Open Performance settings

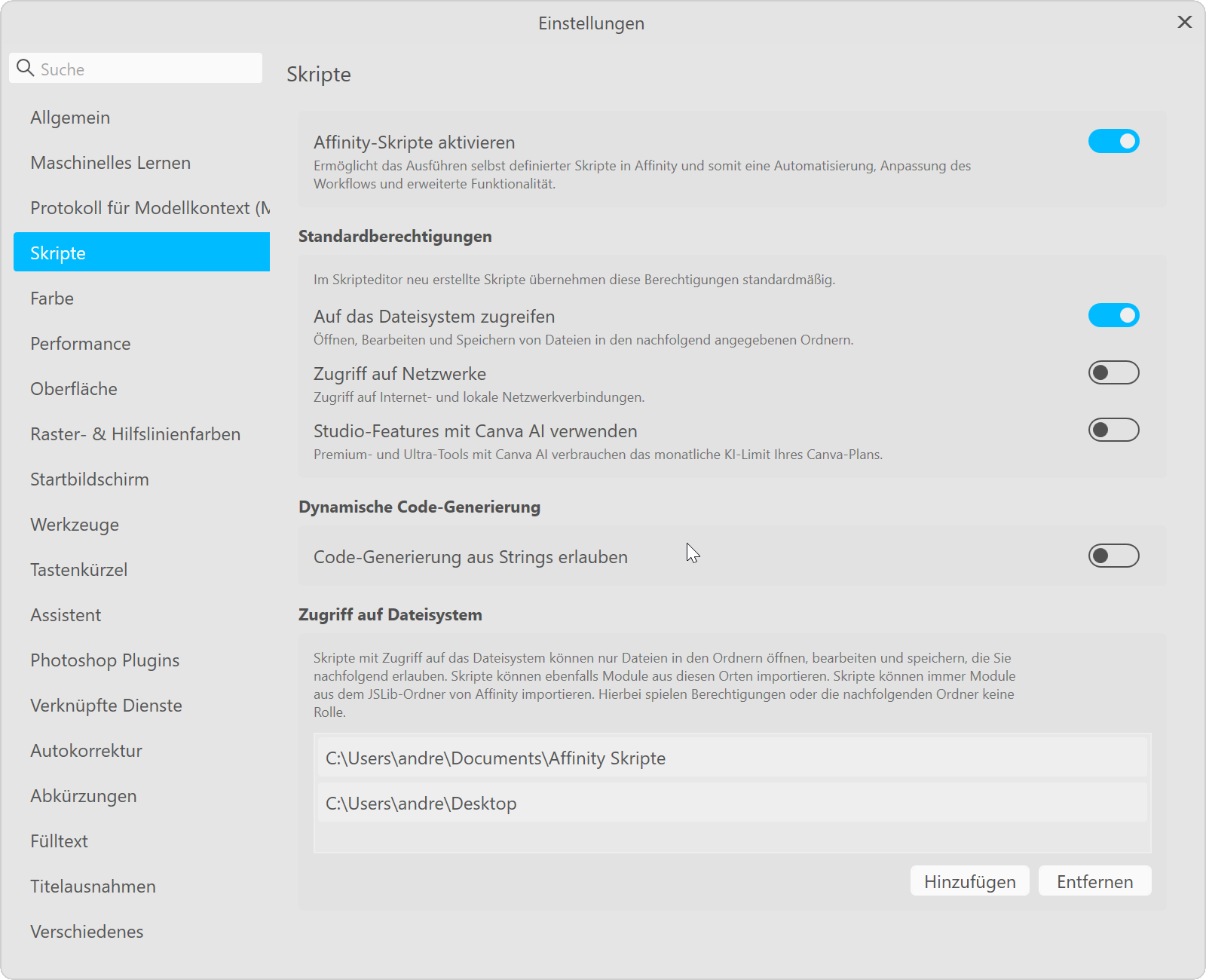click(x=142, y=344)
